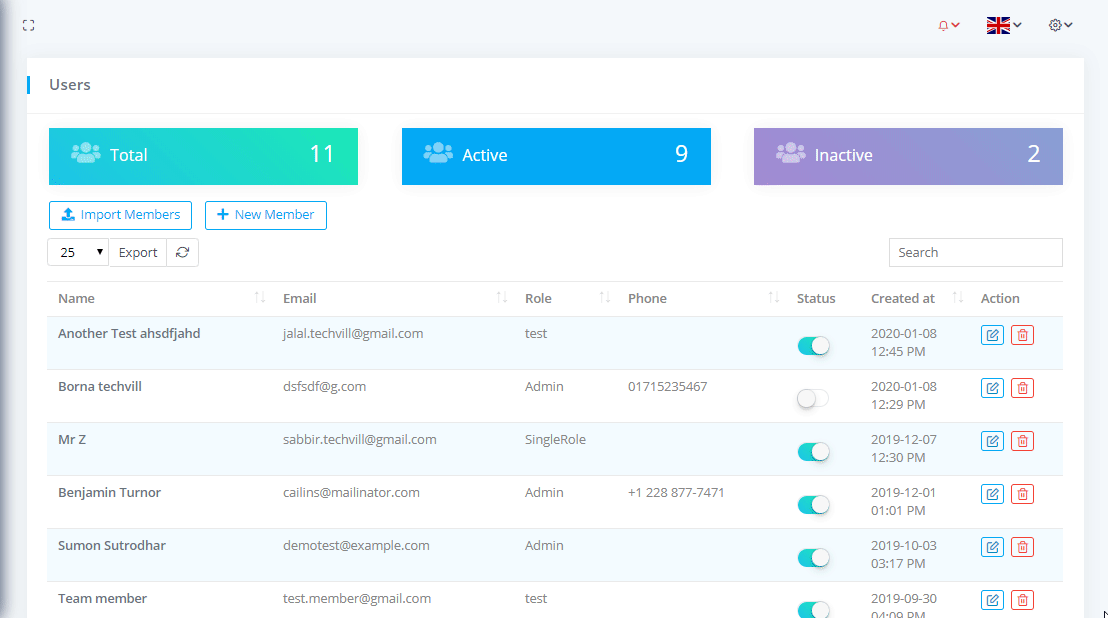Screen dimensions: 1108x618
Task: Expand the settings gear dropdown
Action: point(1060,25)
